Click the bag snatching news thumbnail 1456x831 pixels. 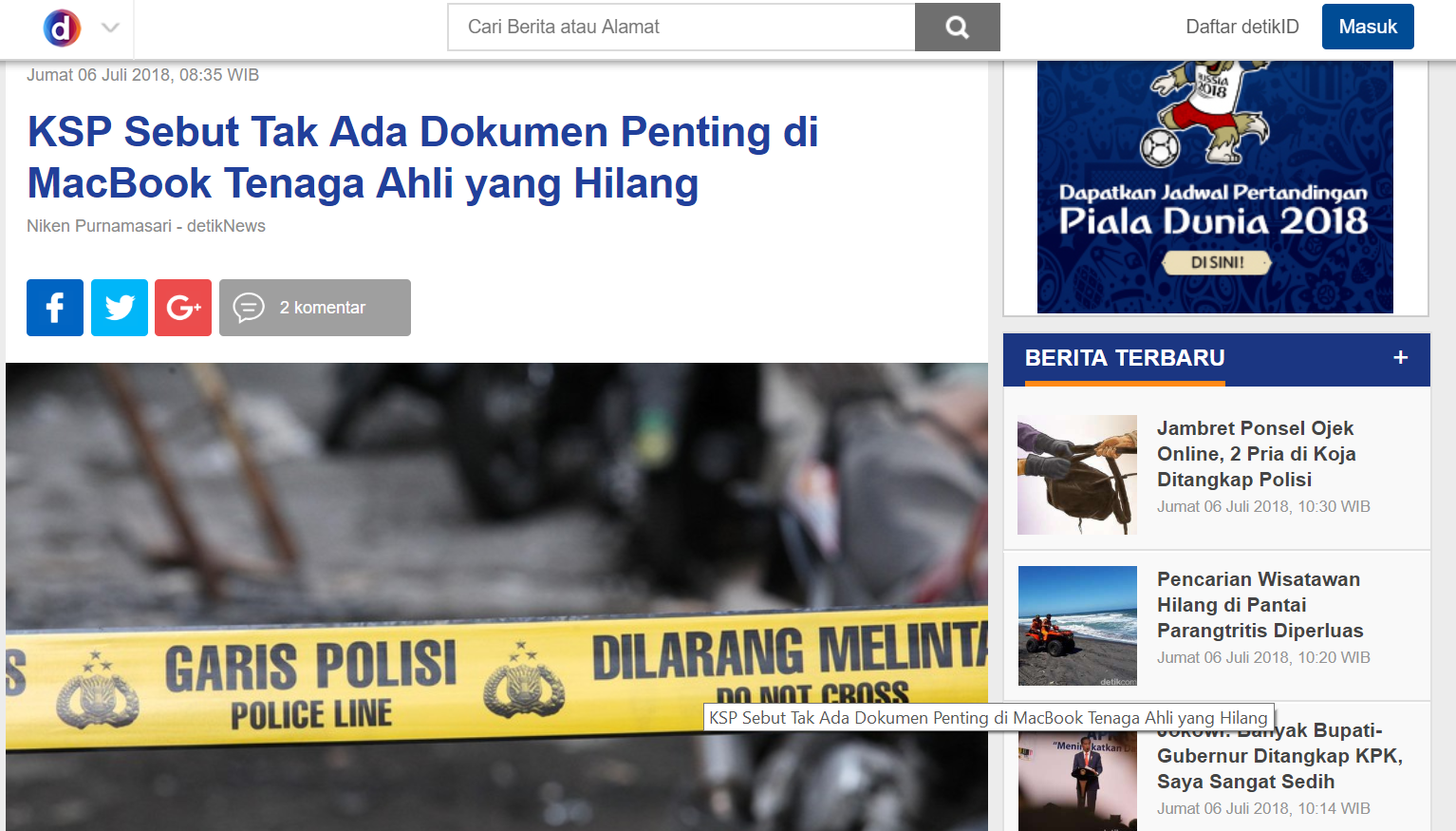click(1077, 475)
